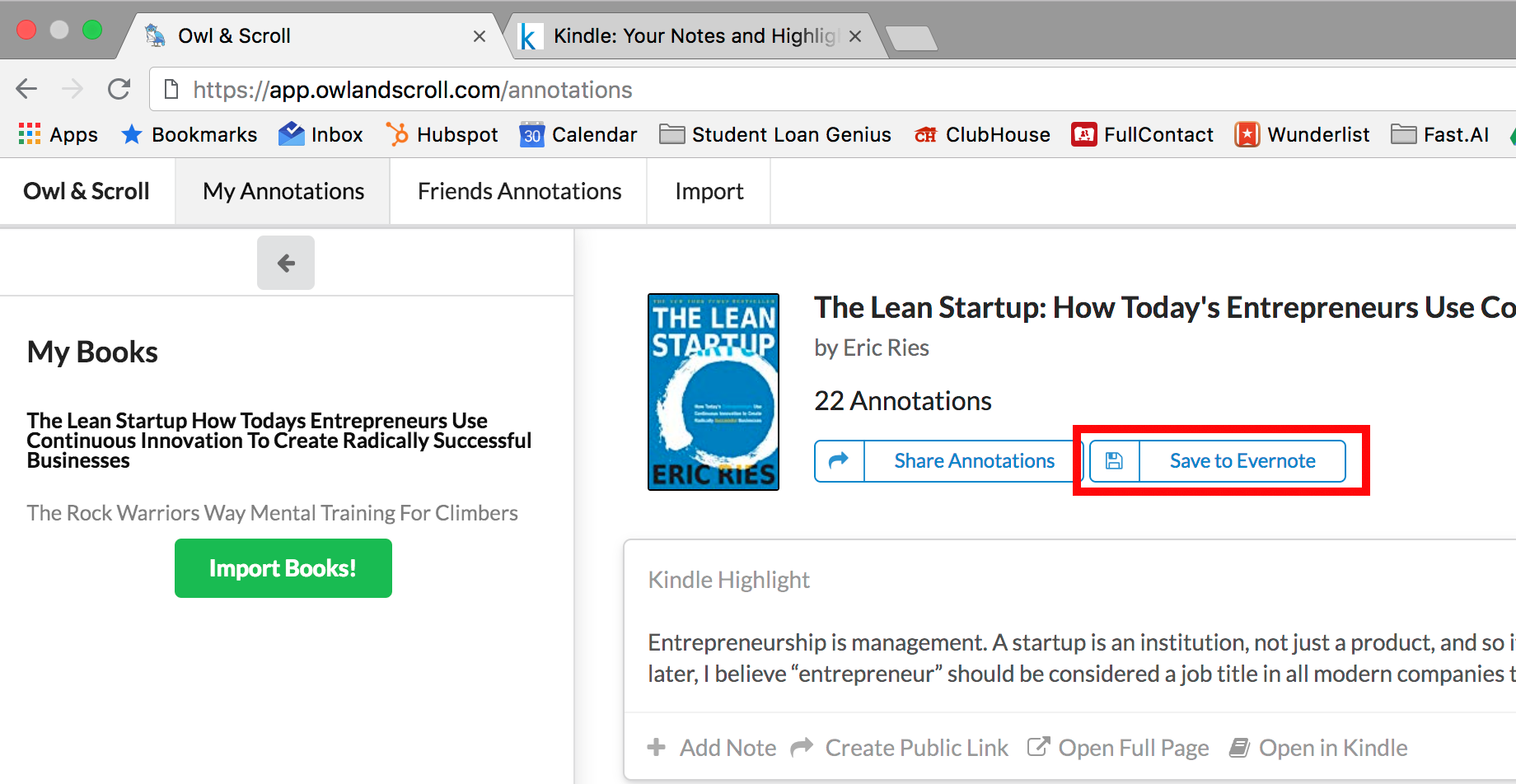Click the address bar URL field
The height and width of the screenshot is (784, 1516).
point(832,89)
